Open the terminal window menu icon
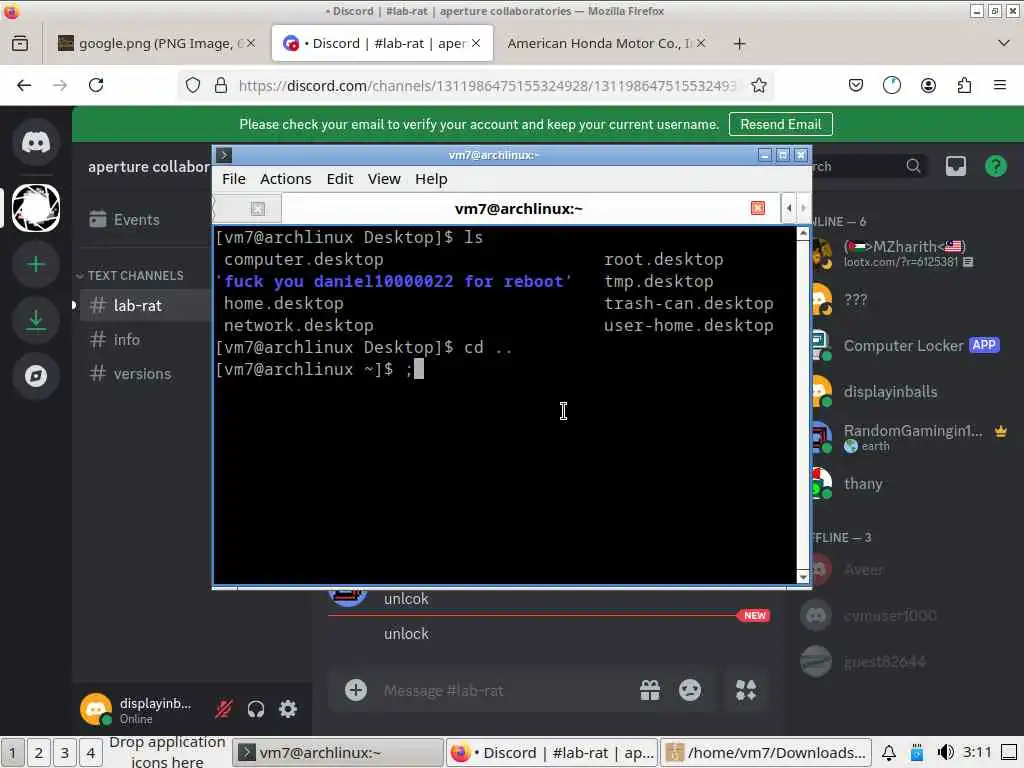 pyautogui.click(x=224, y=155)
